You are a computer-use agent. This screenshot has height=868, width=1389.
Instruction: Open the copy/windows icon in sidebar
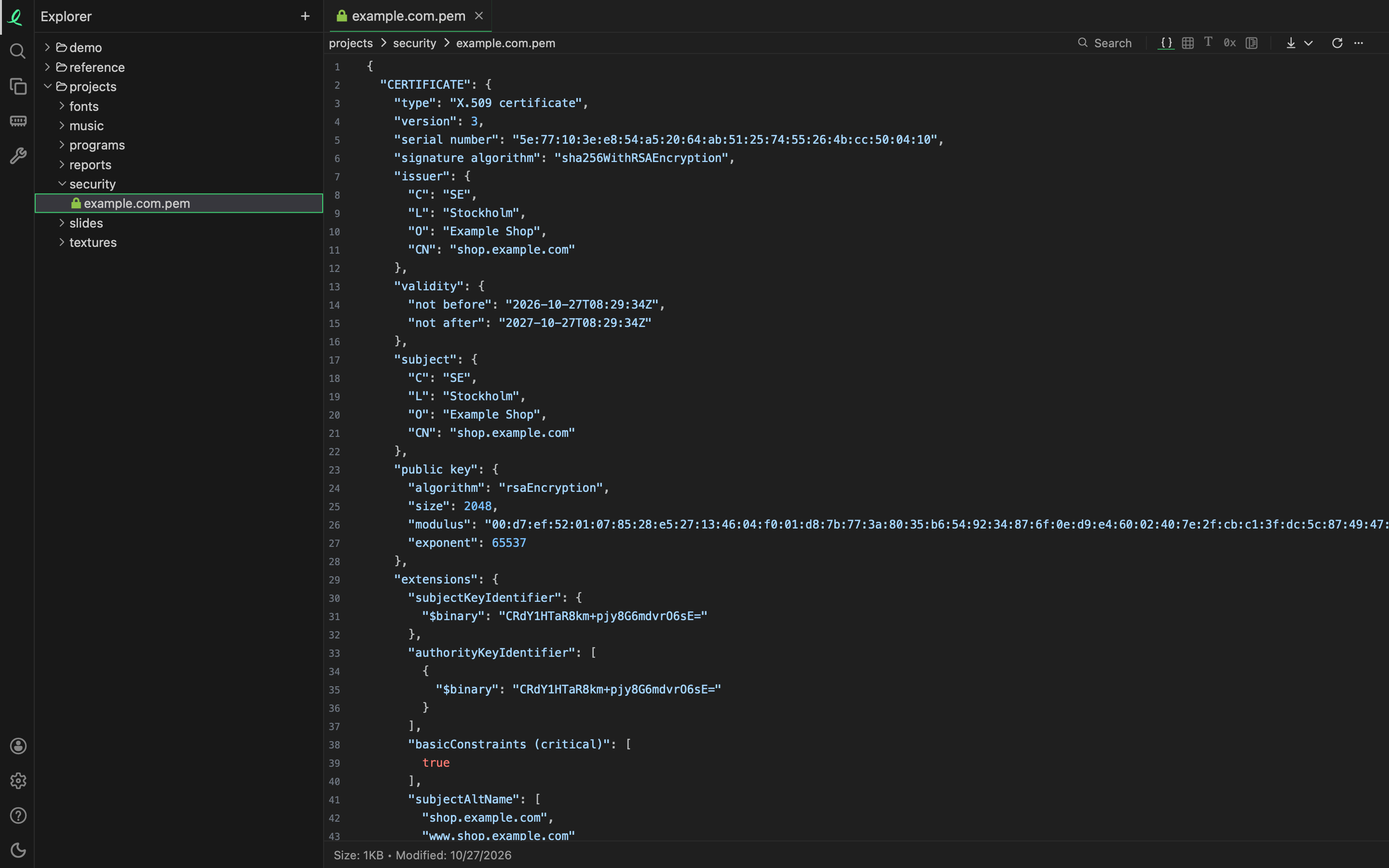coord(18,86)
